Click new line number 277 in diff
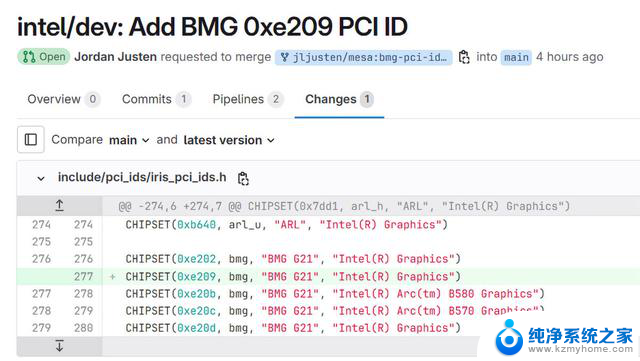This screenshot has height=361, width=640. coord(84,276)
